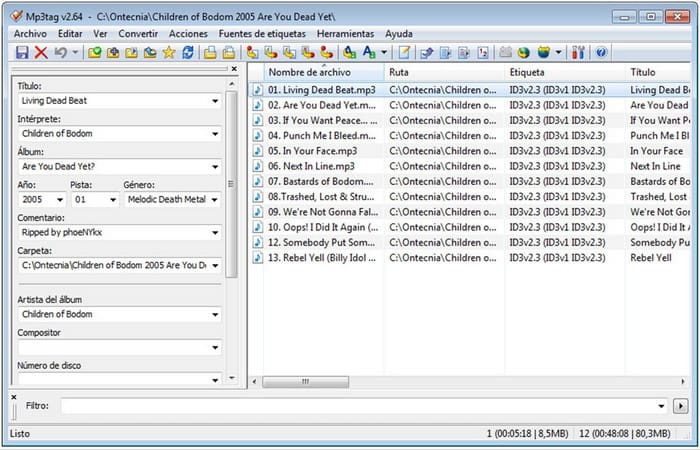Expand the Título dropdown with Living Dead Beat
Screen dimensions: 700x450
pyautogui.click(x=215, y=101)
